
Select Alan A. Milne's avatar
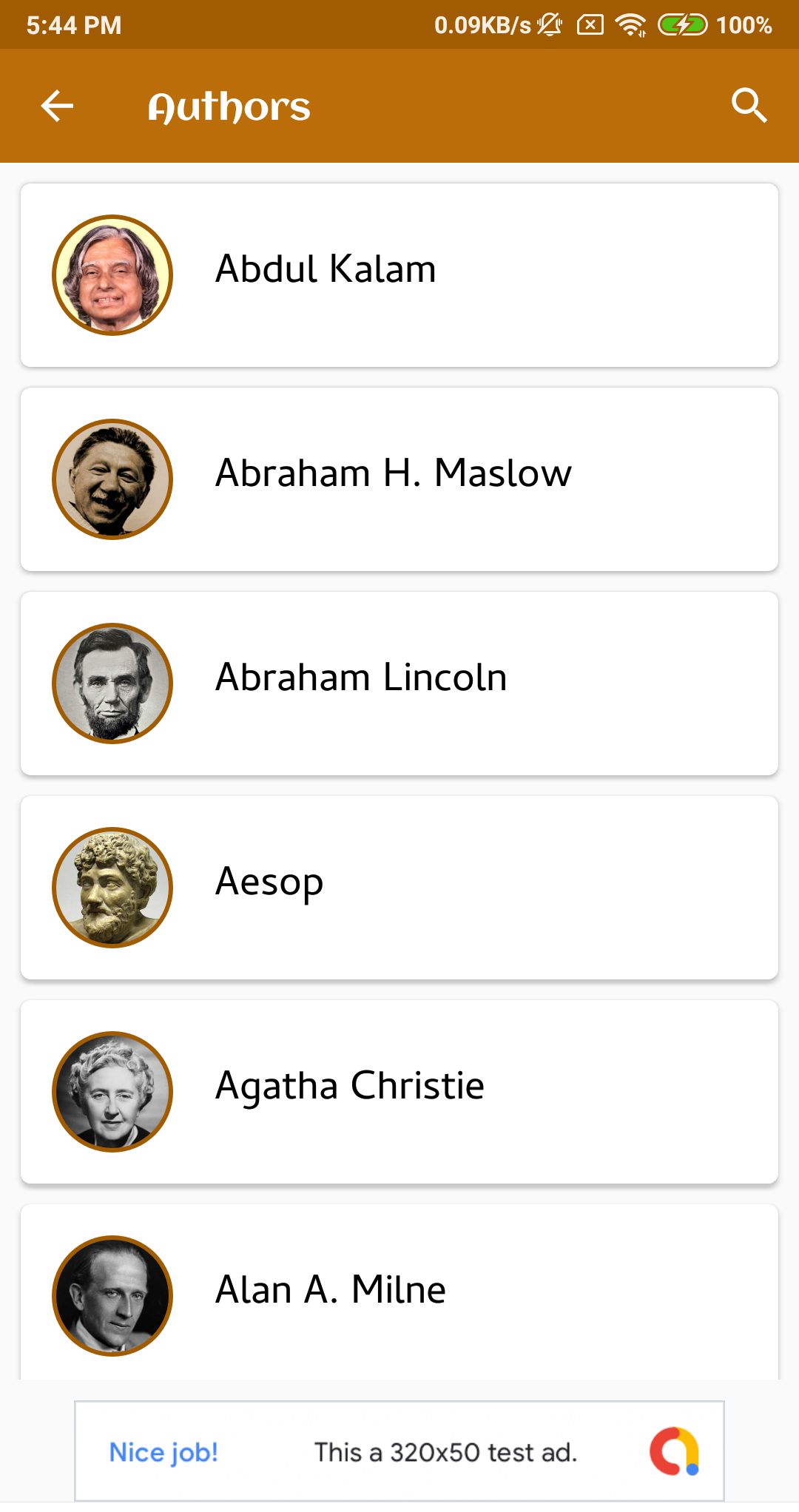pos(112,1296)
